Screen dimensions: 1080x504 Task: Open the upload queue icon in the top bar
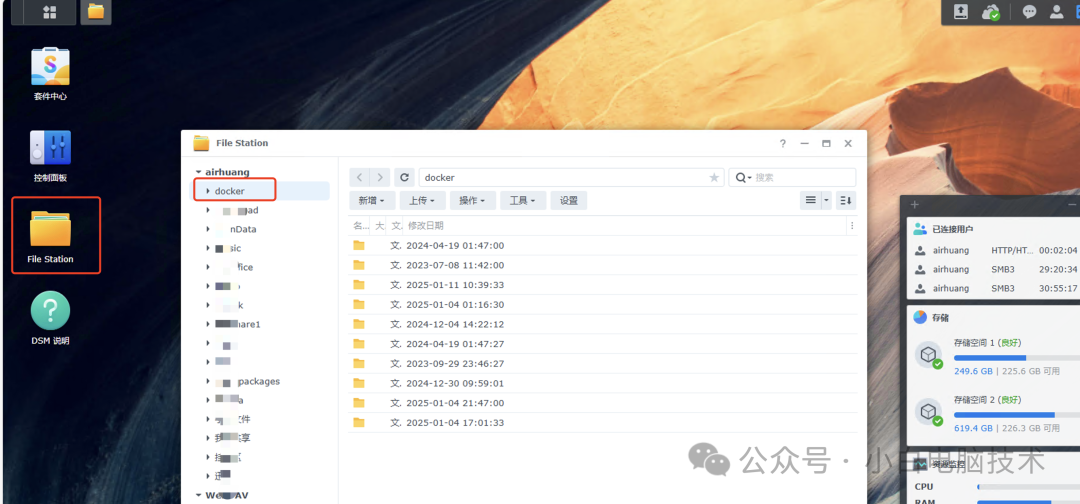click(960, 12)
